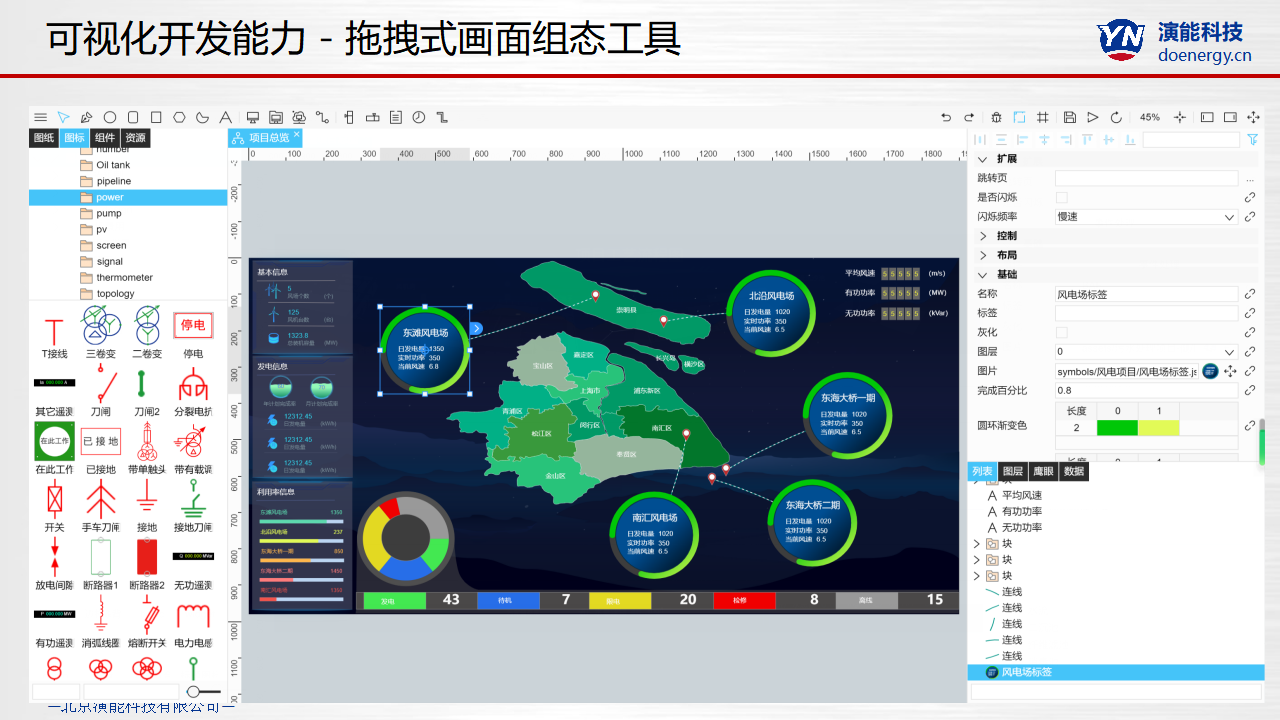Screen dimensions: 1280x720
Task: Enable the 是否闪烁 checkbox
Action: coord(1062,198)
